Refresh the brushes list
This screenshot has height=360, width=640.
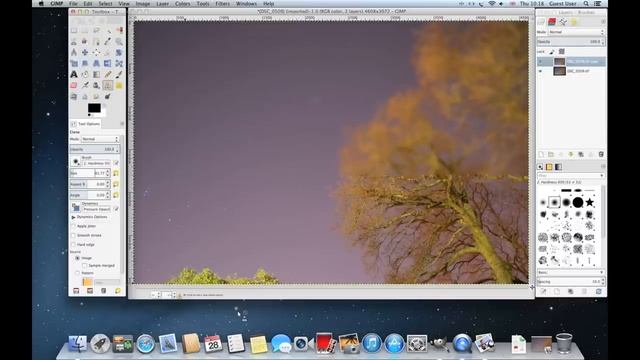point(599,291)
